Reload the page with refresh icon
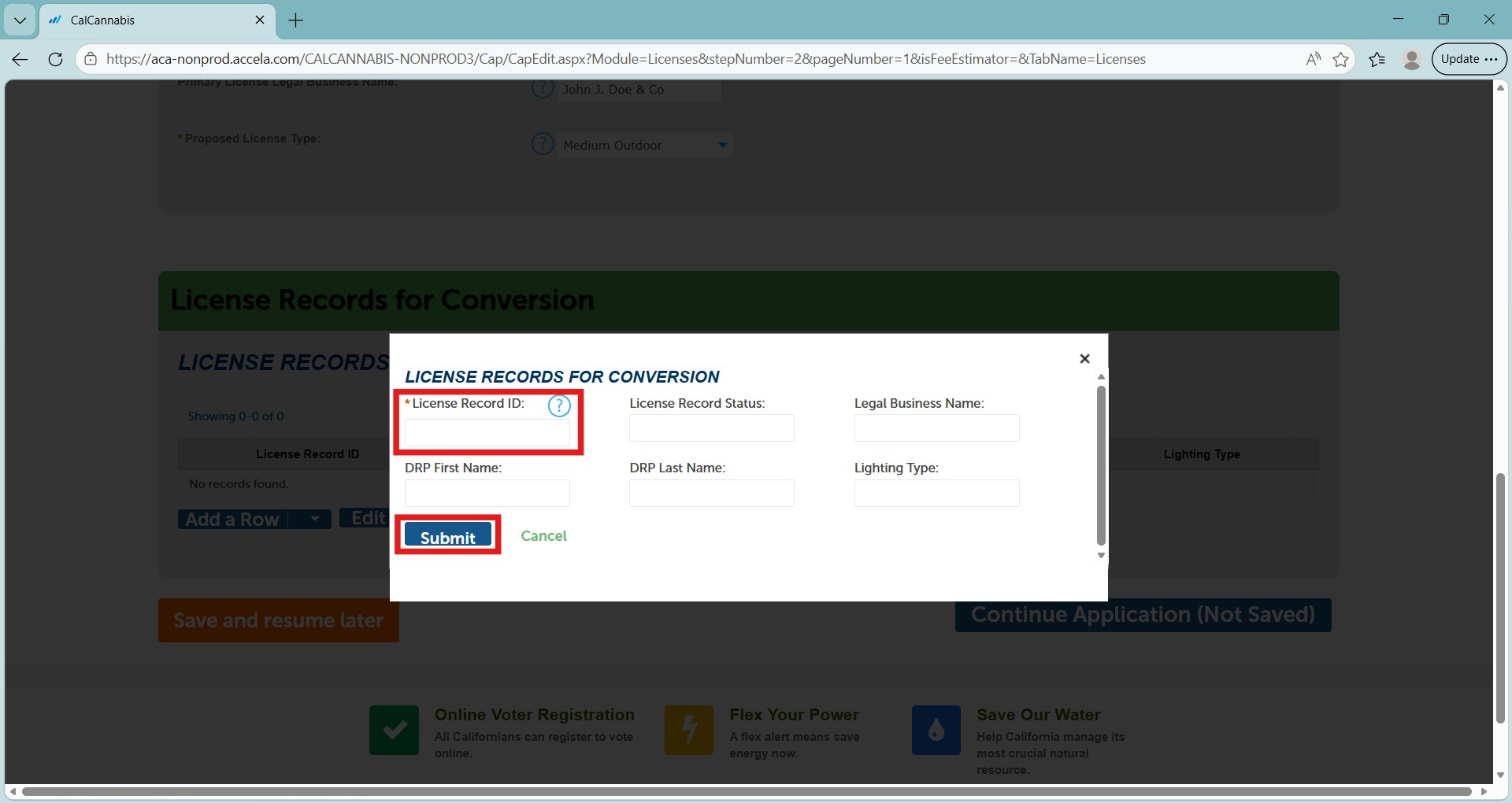This screenshot has width=1512, height=803. click(55, 59)
